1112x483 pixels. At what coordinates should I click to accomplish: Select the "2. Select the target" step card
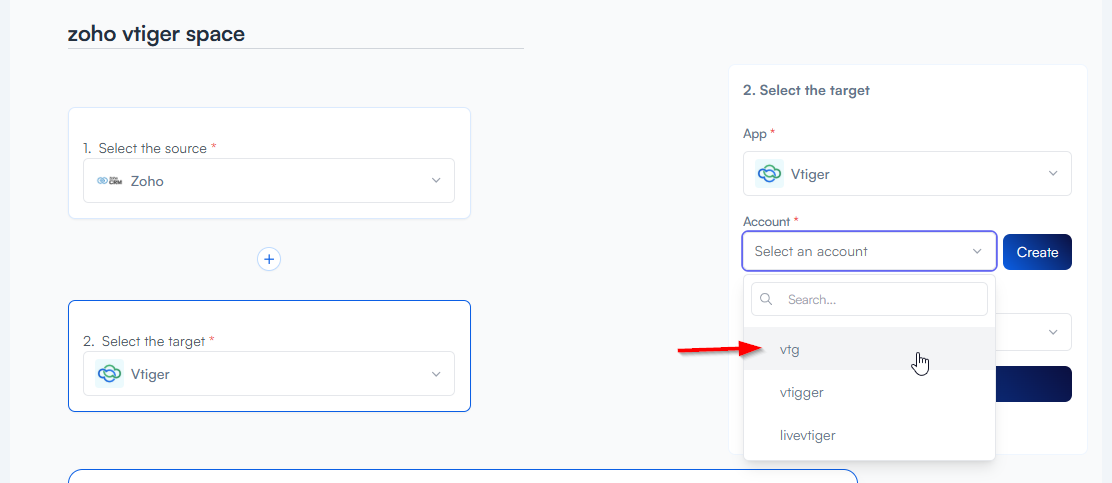[x=269, y=322]
